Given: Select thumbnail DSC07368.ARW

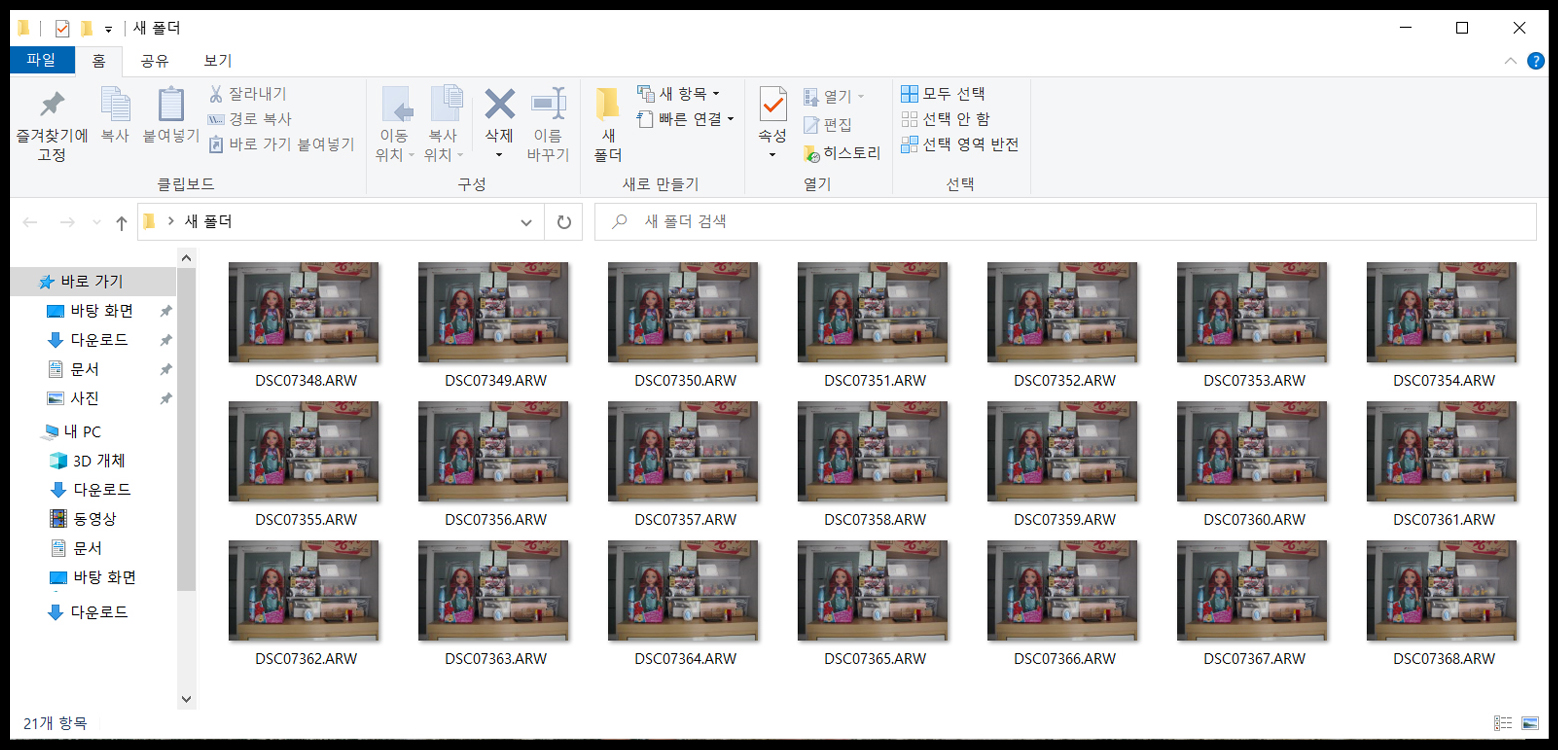Looking at the screenshot, I should pos(1442,590).
